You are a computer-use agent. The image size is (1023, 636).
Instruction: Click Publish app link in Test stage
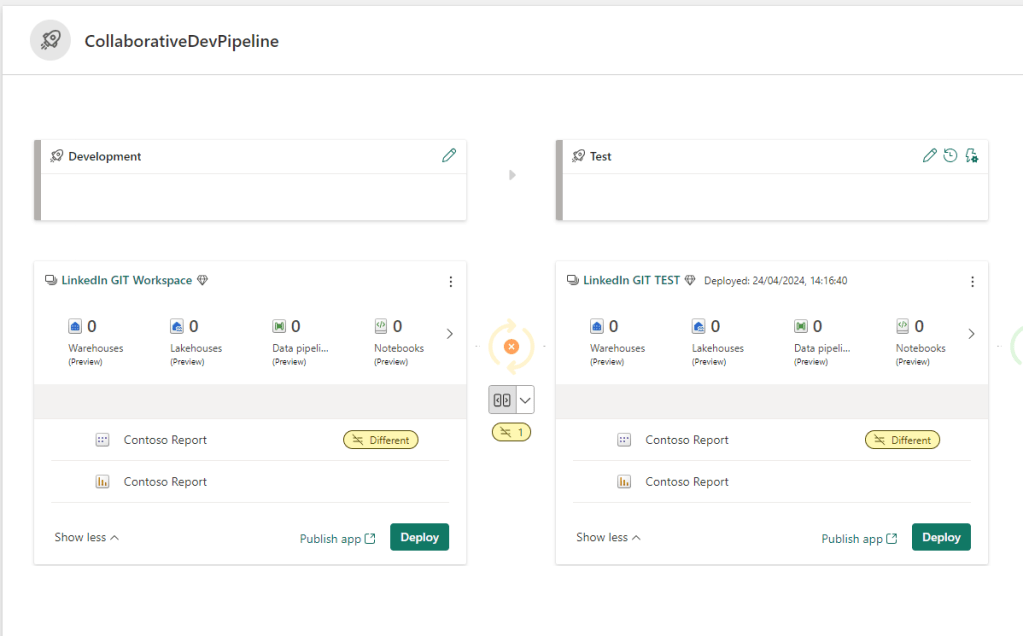[x=859, y=538]
